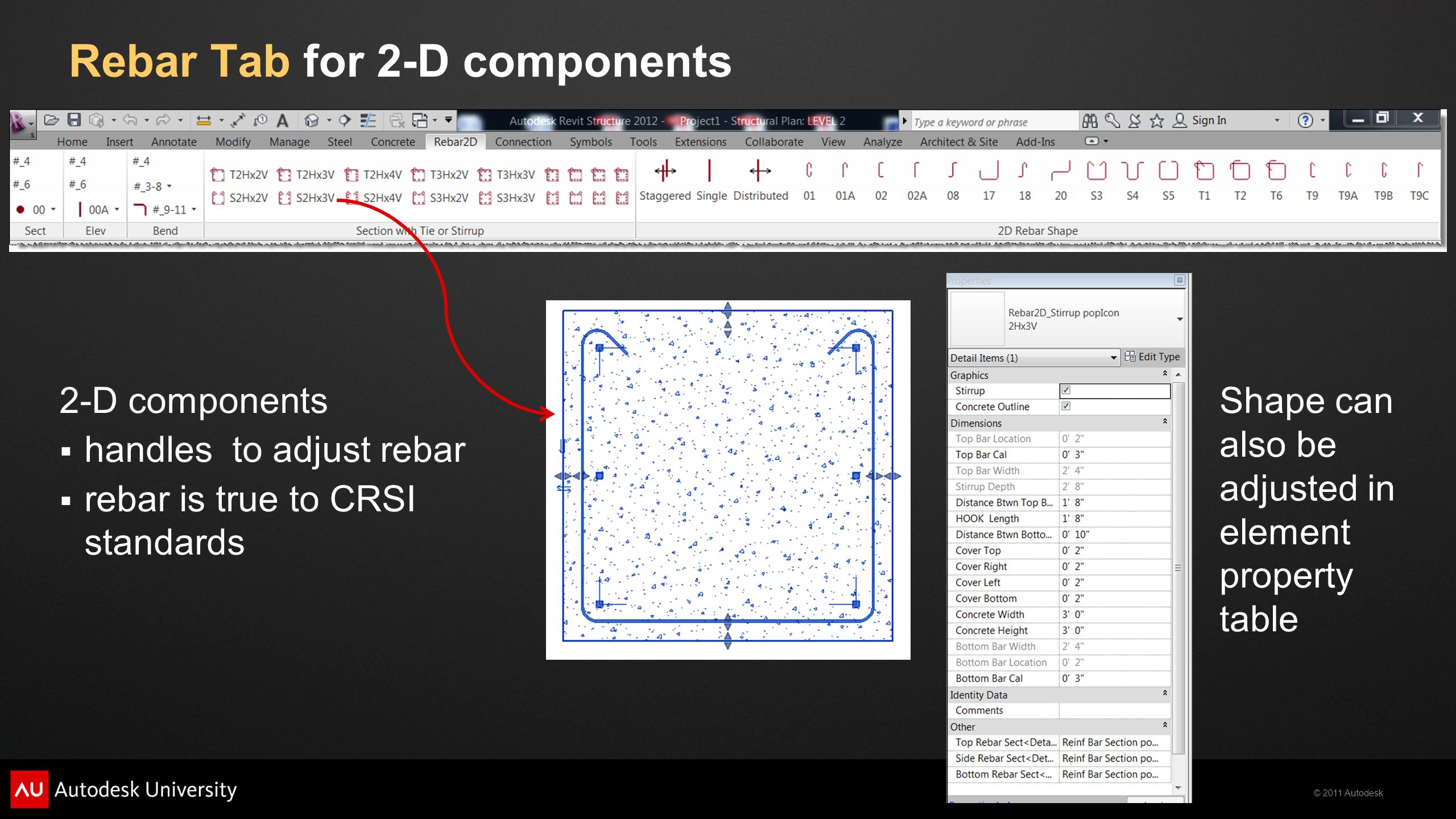Open the Rebar2D ribbon tab

[x=455, y=142]
